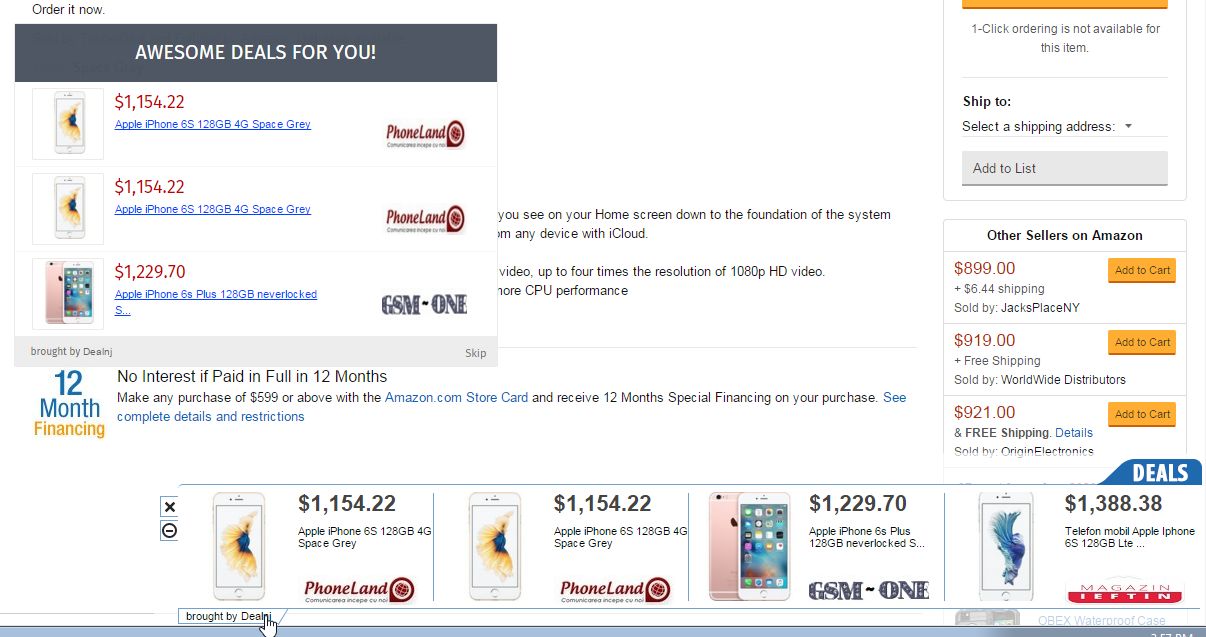
Task: Click the GSM-ONE seller logo in the popup
Action: coord(425,305)
